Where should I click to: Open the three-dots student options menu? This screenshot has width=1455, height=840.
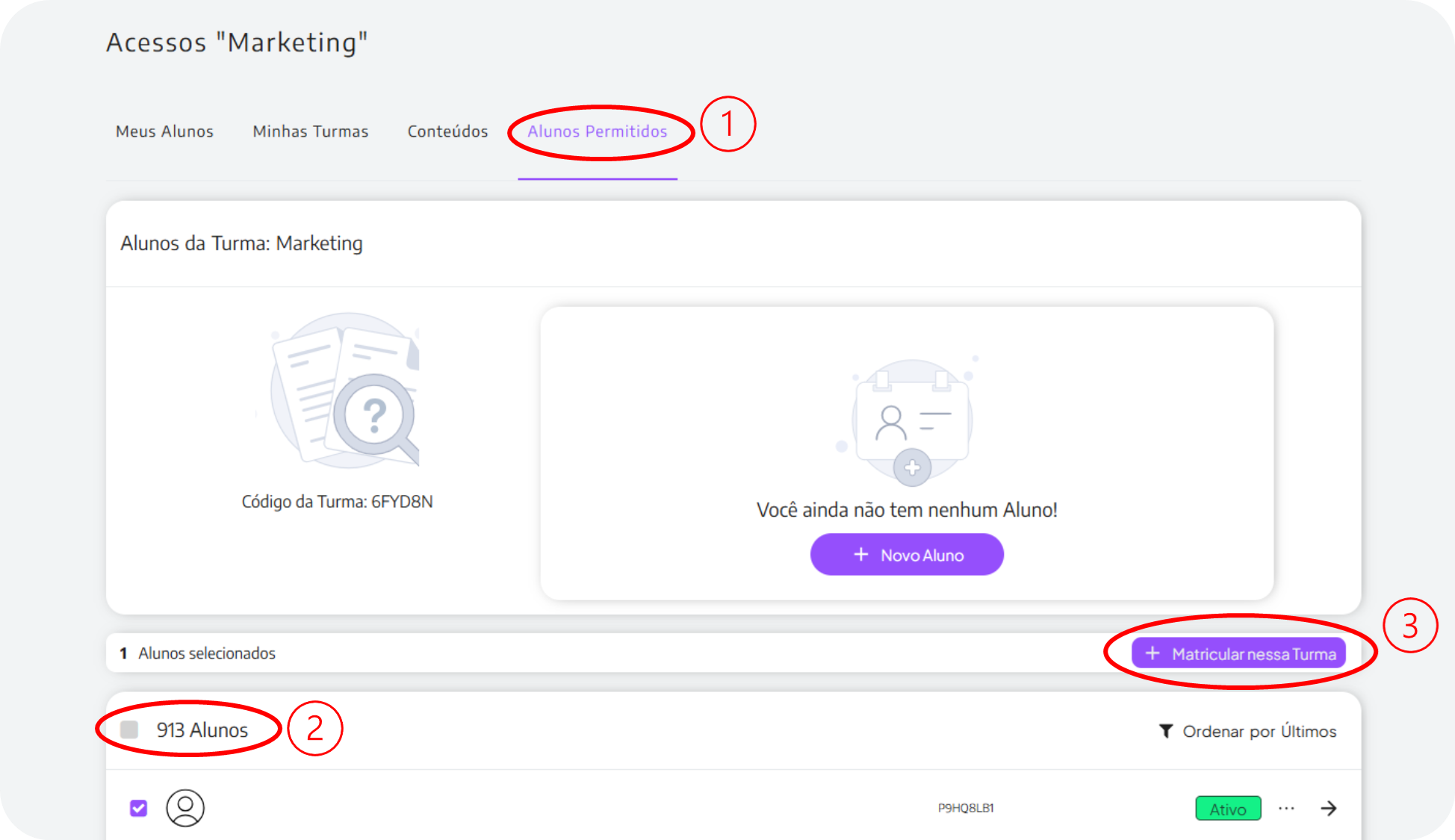pyautogui.click(x=1286, y=809)
